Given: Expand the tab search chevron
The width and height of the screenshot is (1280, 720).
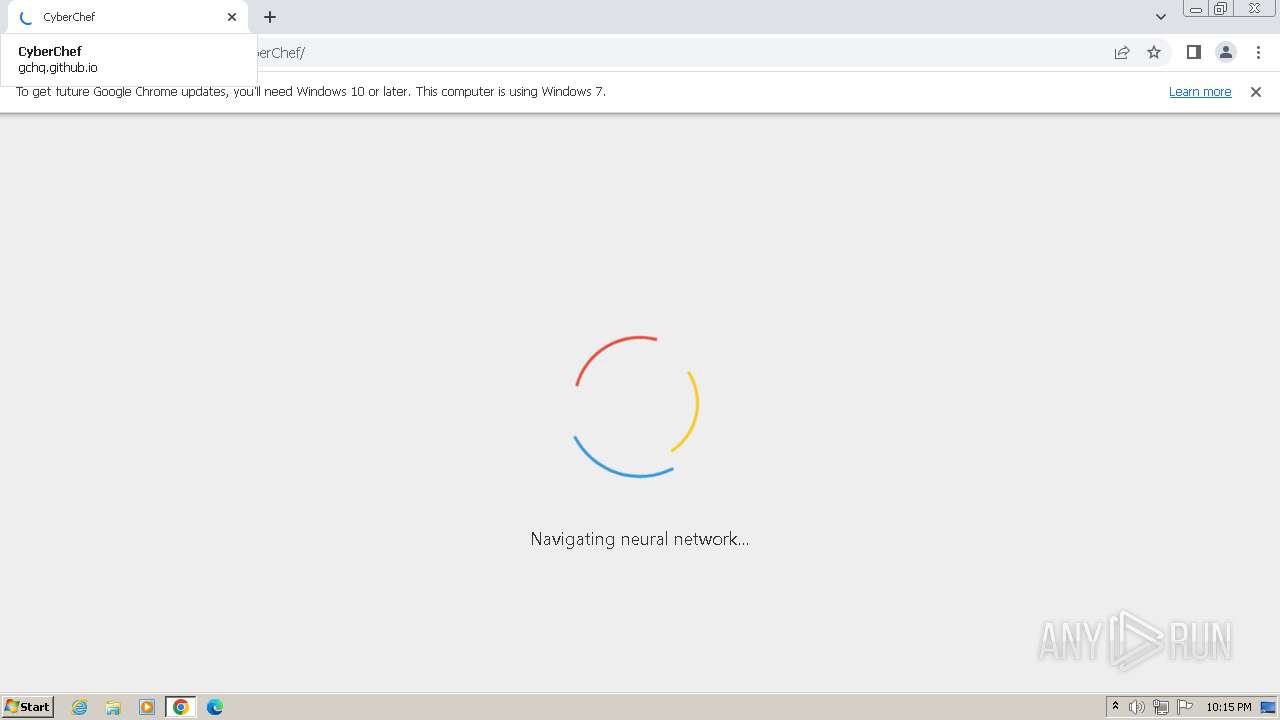Looking at the screenshot, I should point(1160,17).
